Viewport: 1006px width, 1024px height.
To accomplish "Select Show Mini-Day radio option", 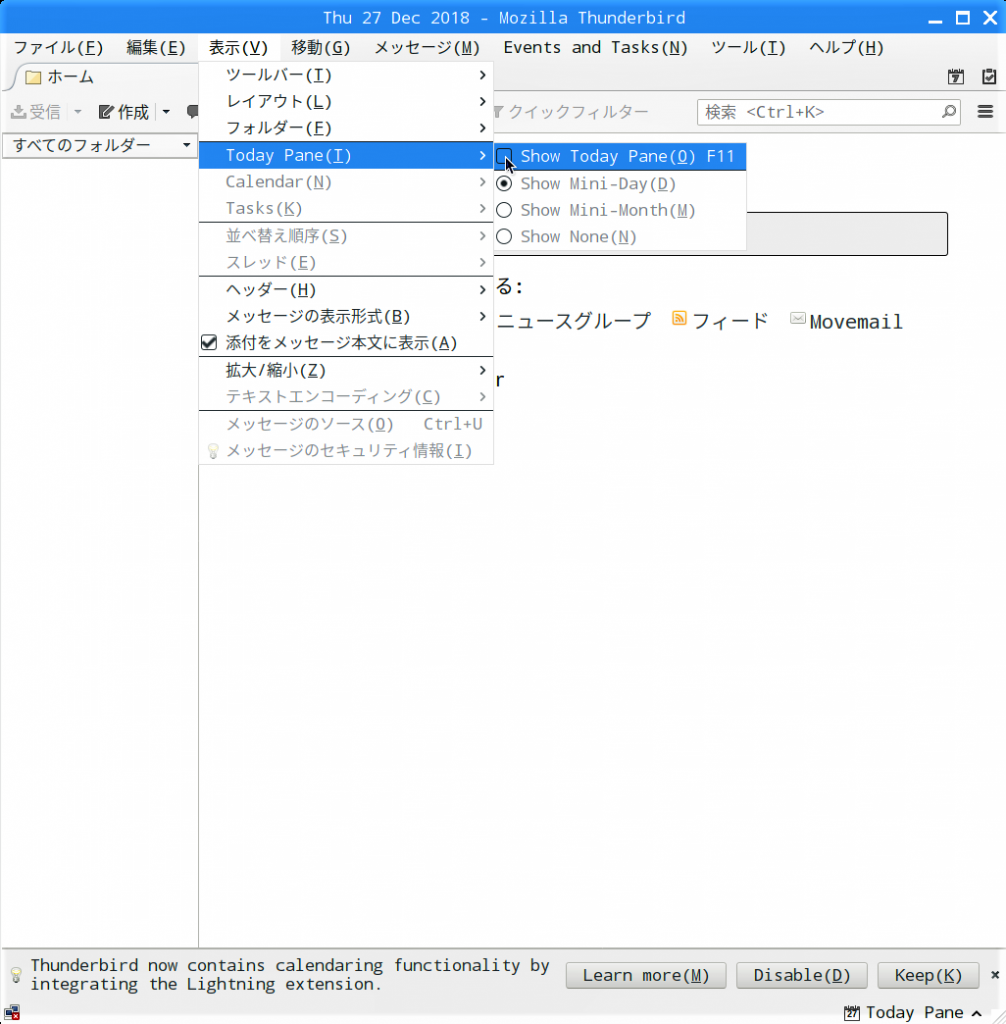I will click(504, 184).
